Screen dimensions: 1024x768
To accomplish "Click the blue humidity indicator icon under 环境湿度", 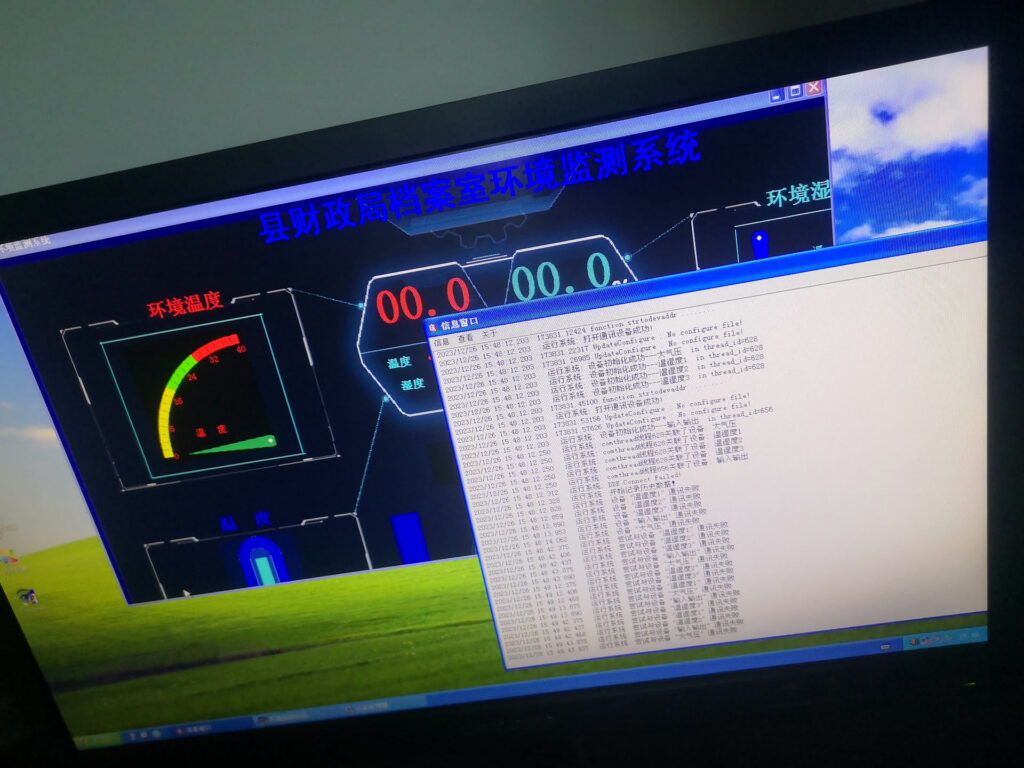I will (760, 245).
